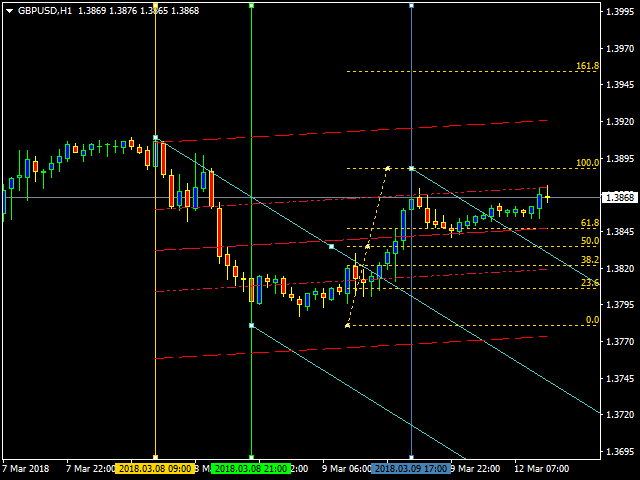The image size is (640, 480).
Task: Select the green 2018.03.08 21:00 date label
Action: (251, 468)
